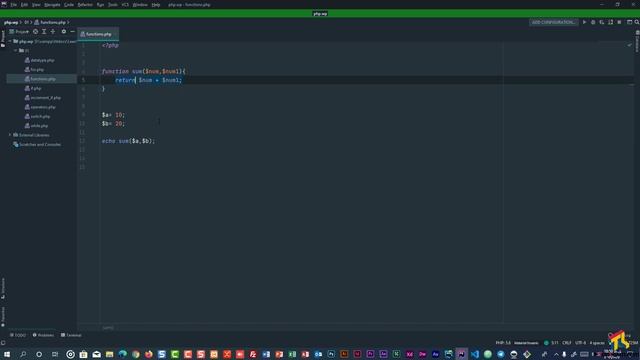Launch Firefox from the taskbar
640x360 pixels.
(149, 354)
